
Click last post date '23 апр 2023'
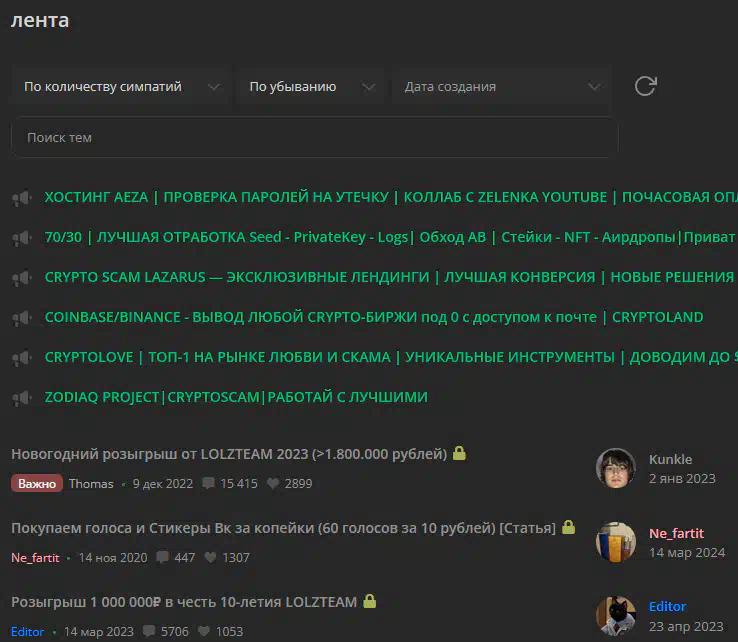point(686,626)
